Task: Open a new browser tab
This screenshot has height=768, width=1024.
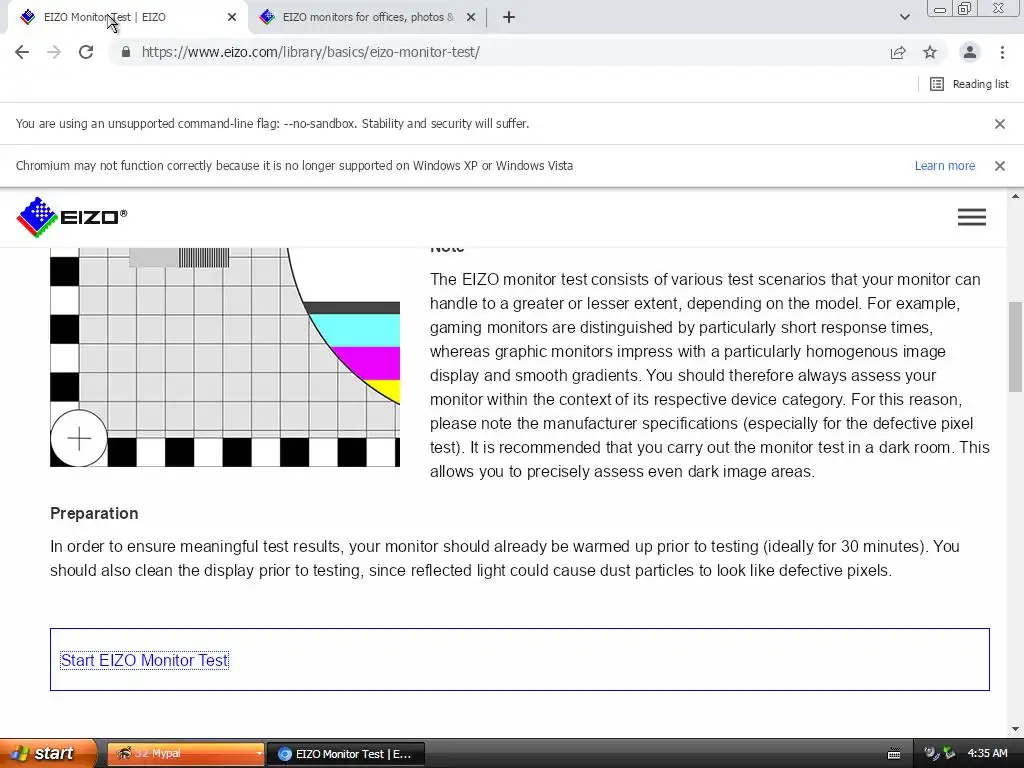Action: 509,17
